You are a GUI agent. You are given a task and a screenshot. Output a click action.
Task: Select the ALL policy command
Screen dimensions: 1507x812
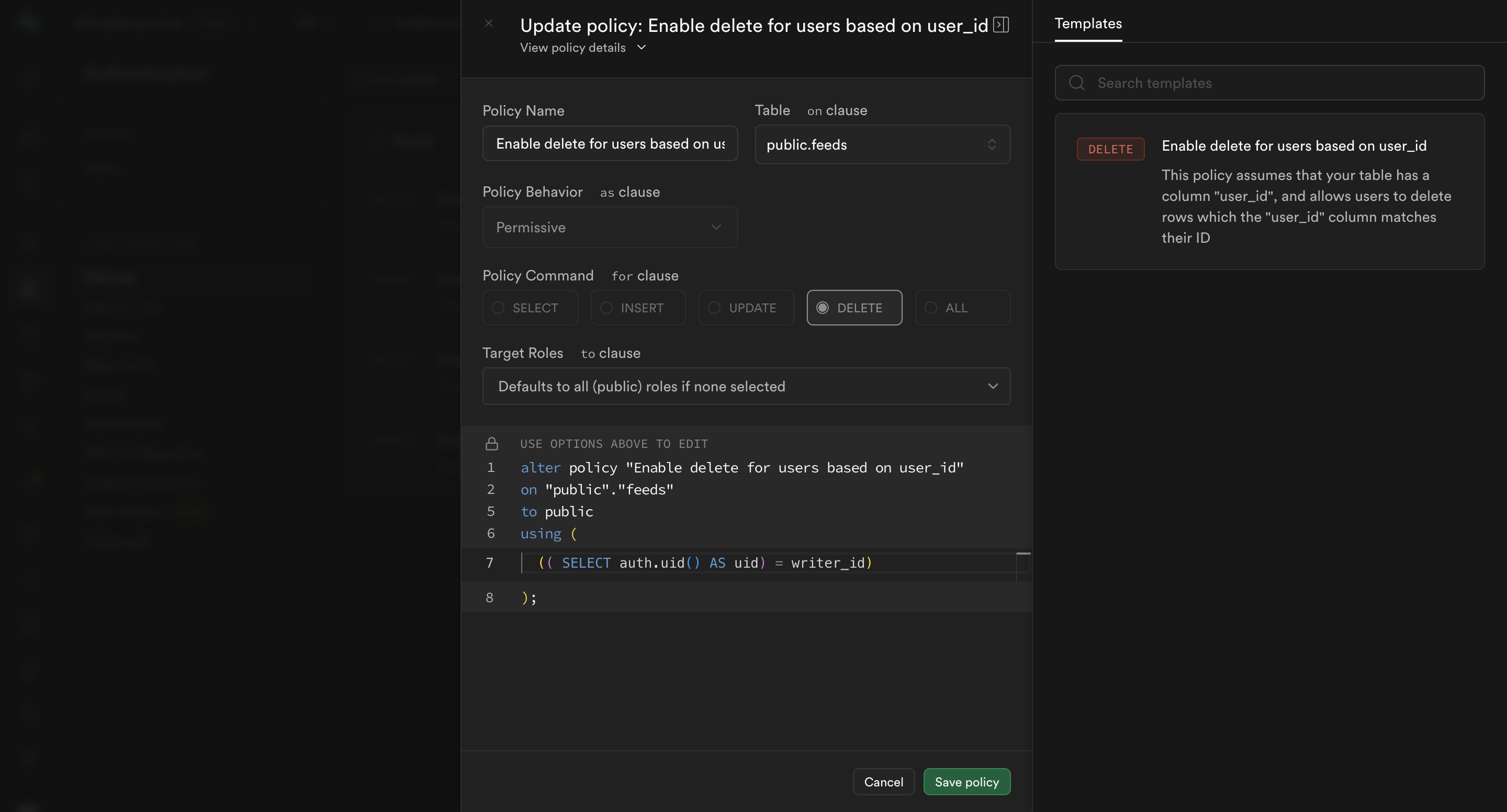coord(962,308)
